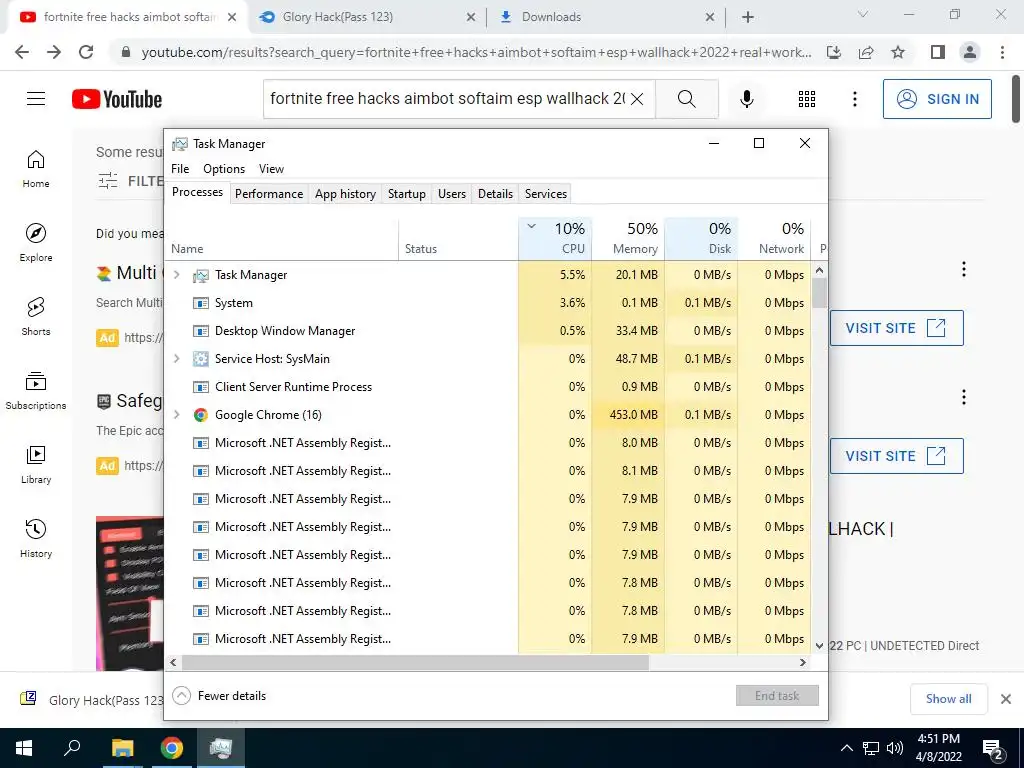The width and height of the screenshot is (1024, 768).
Task: Click Chrome forward arrow
Action: point(54,52)
